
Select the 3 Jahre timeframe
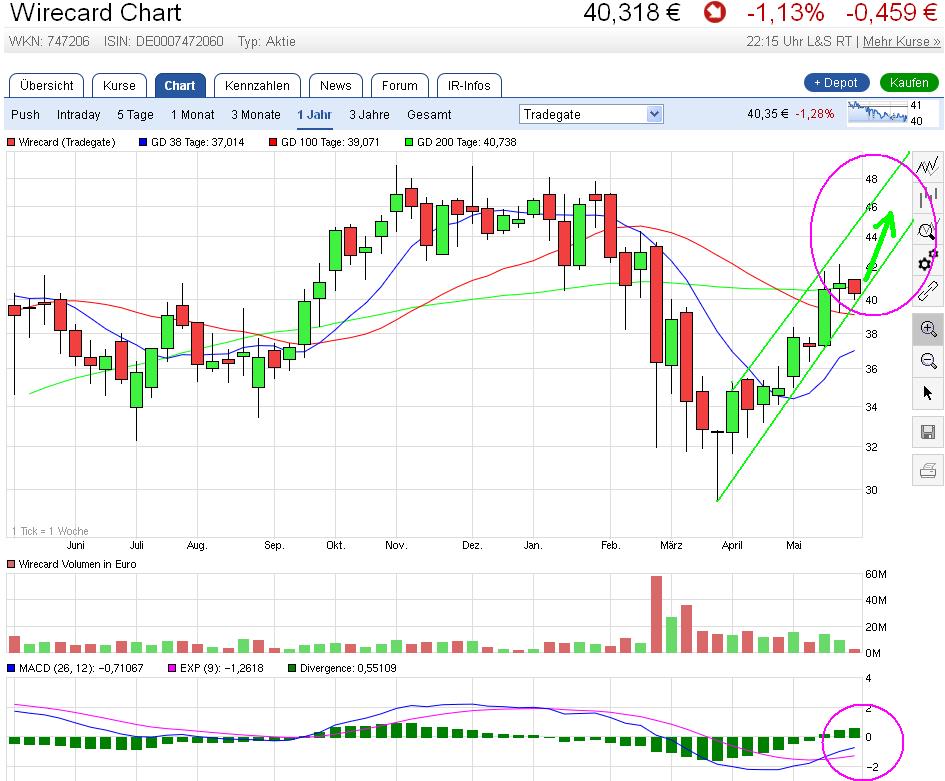tap(369, 114)
